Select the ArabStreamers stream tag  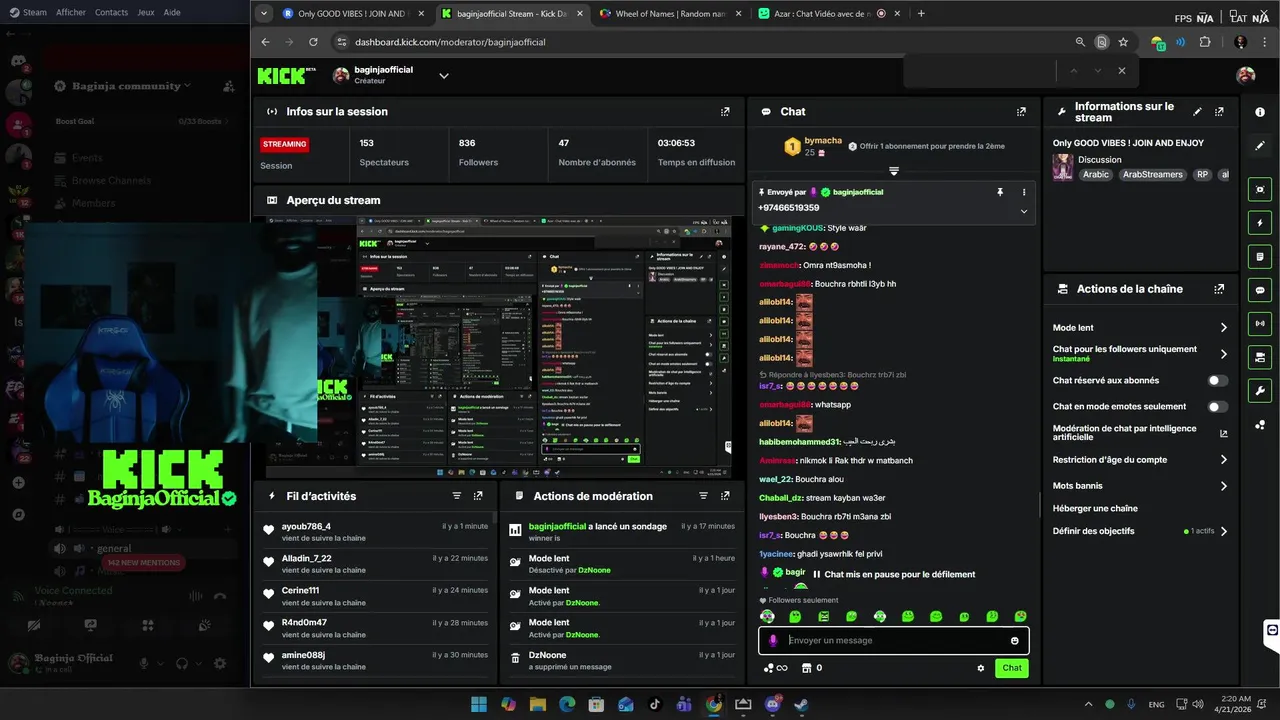coord(1153,175)
